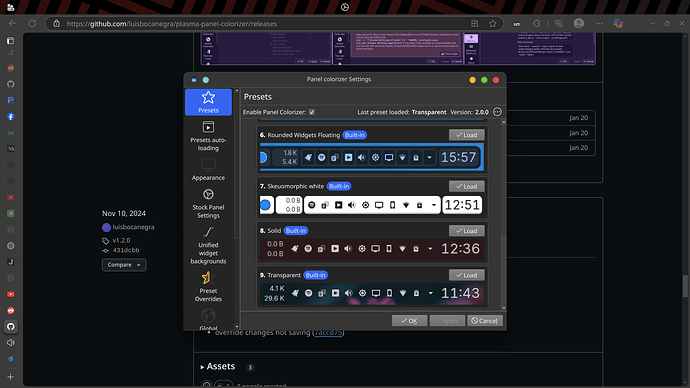Viewport: 690px width, 388px height.
Task: Load the Skeuomorphic white preset
Action: [x=466, y=186]
